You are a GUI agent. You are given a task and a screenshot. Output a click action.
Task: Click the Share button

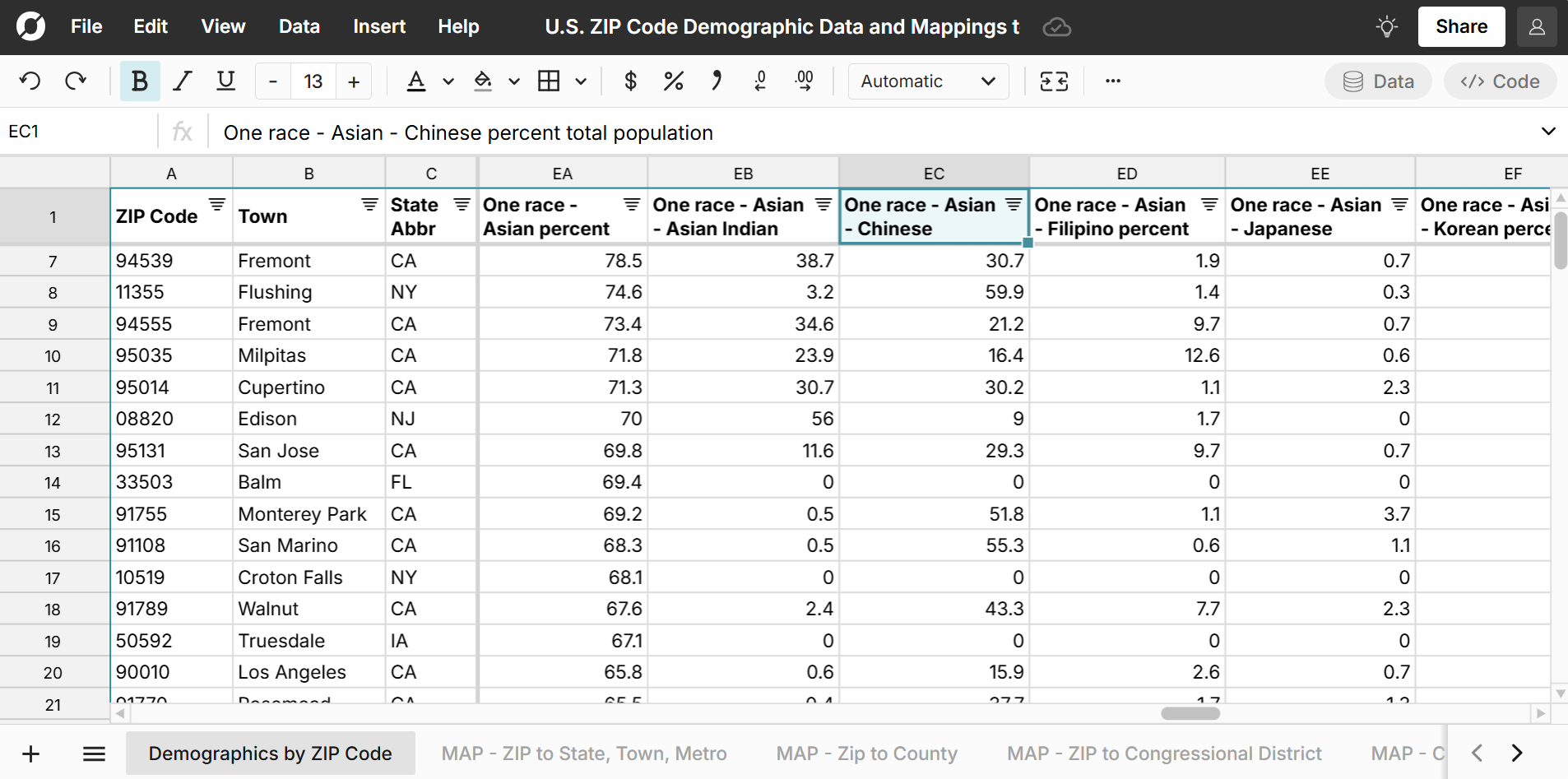click(1461, 27)
